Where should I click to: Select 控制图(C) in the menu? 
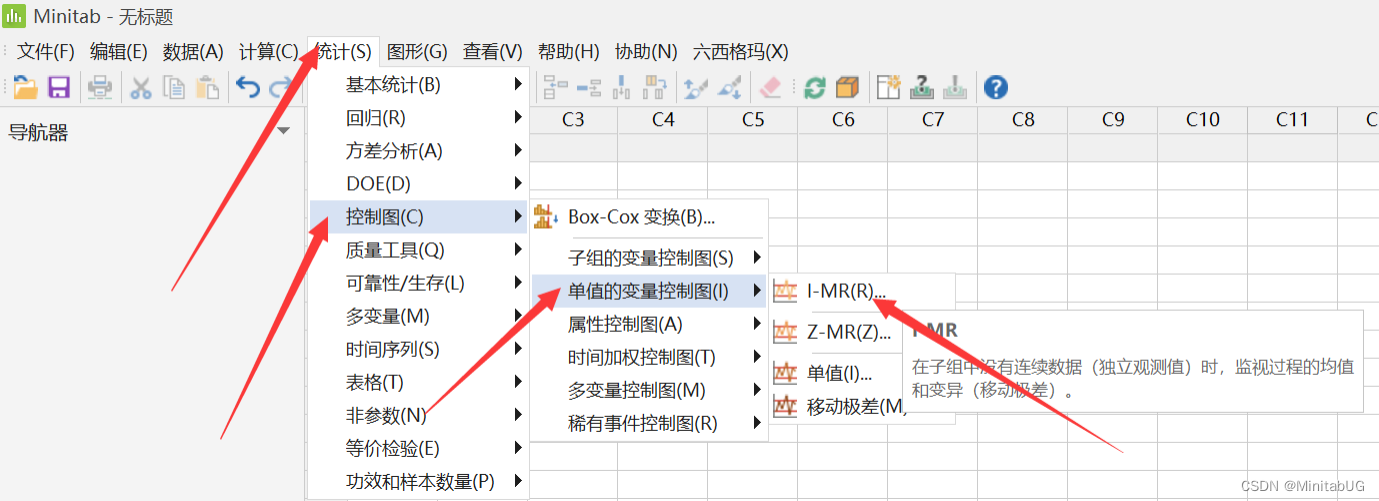click(x=418, y=216)
